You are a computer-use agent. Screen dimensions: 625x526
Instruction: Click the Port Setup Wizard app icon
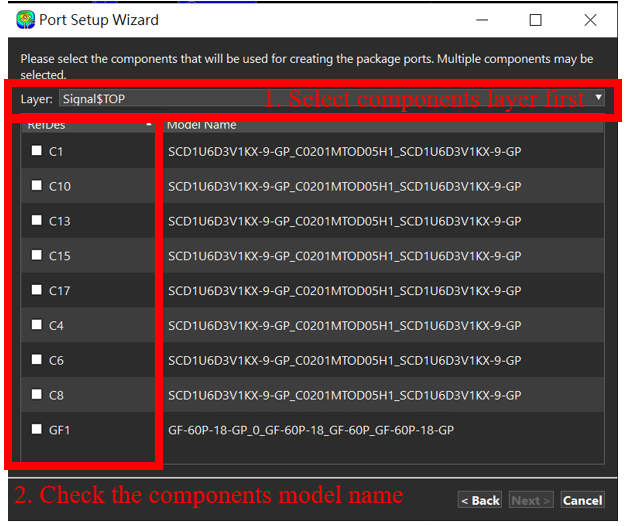click(x=26, y=20)
